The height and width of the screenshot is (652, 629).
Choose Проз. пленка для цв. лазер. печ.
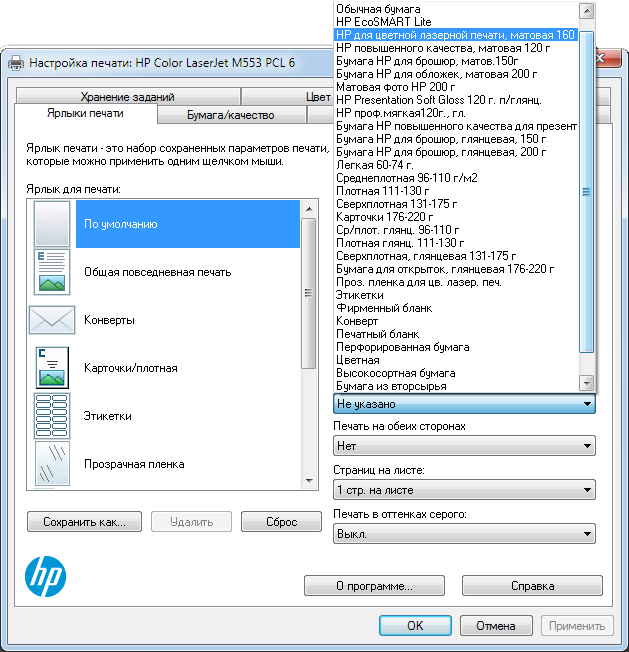click(x=456, y=282)
